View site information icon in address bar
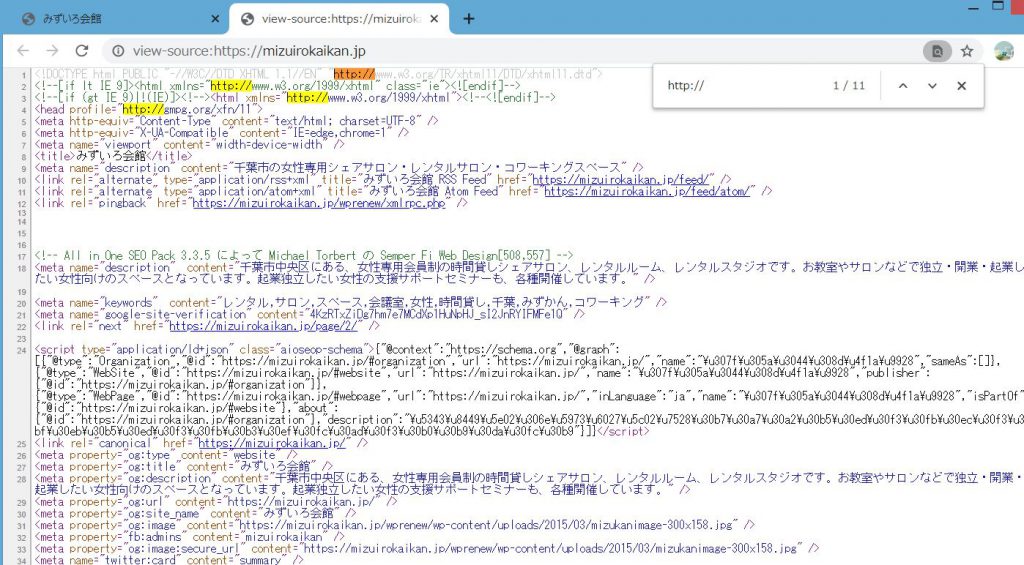 118,51
